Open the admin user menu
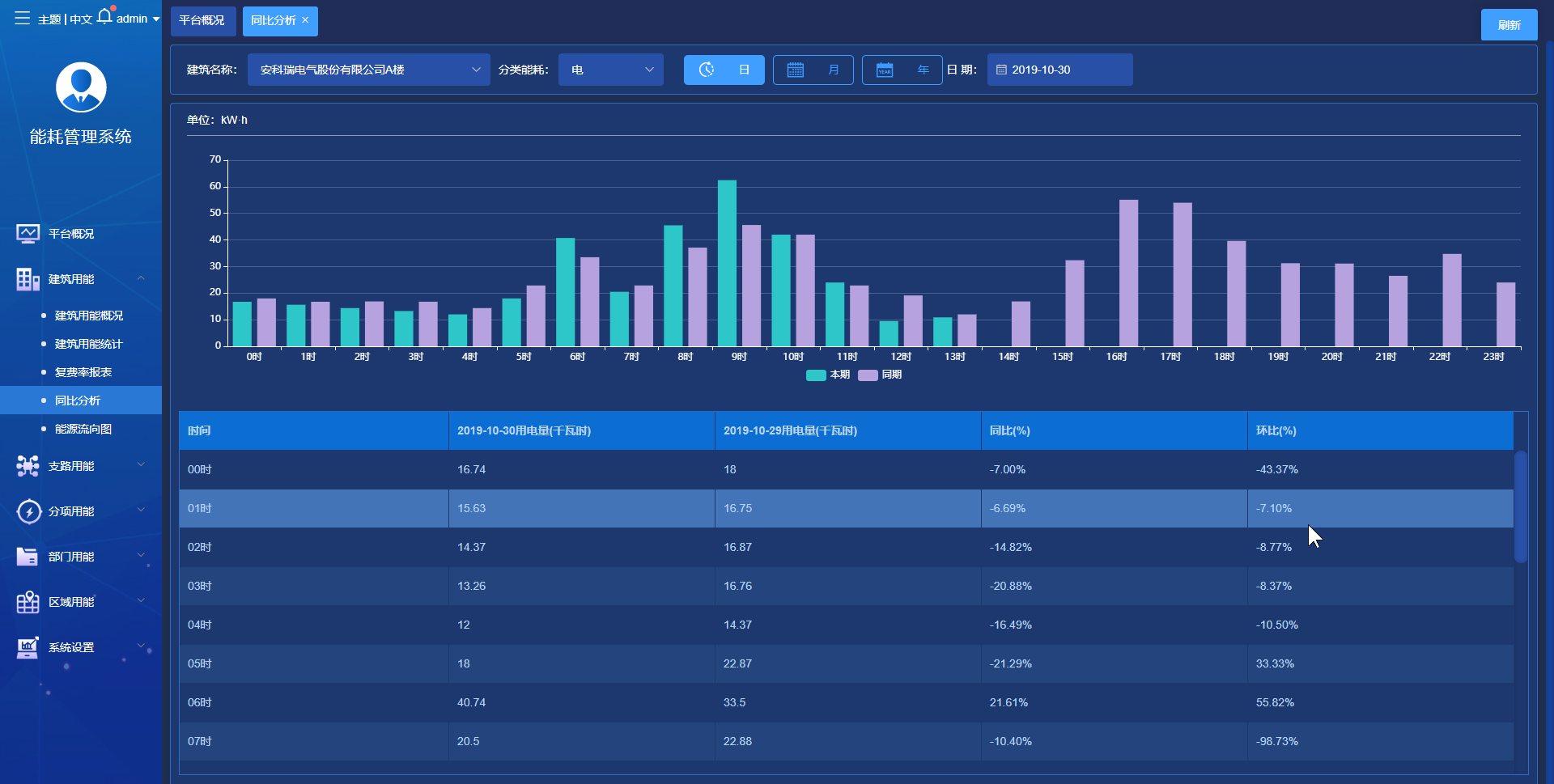This screenshot has height=784, width=1554. 138,19
